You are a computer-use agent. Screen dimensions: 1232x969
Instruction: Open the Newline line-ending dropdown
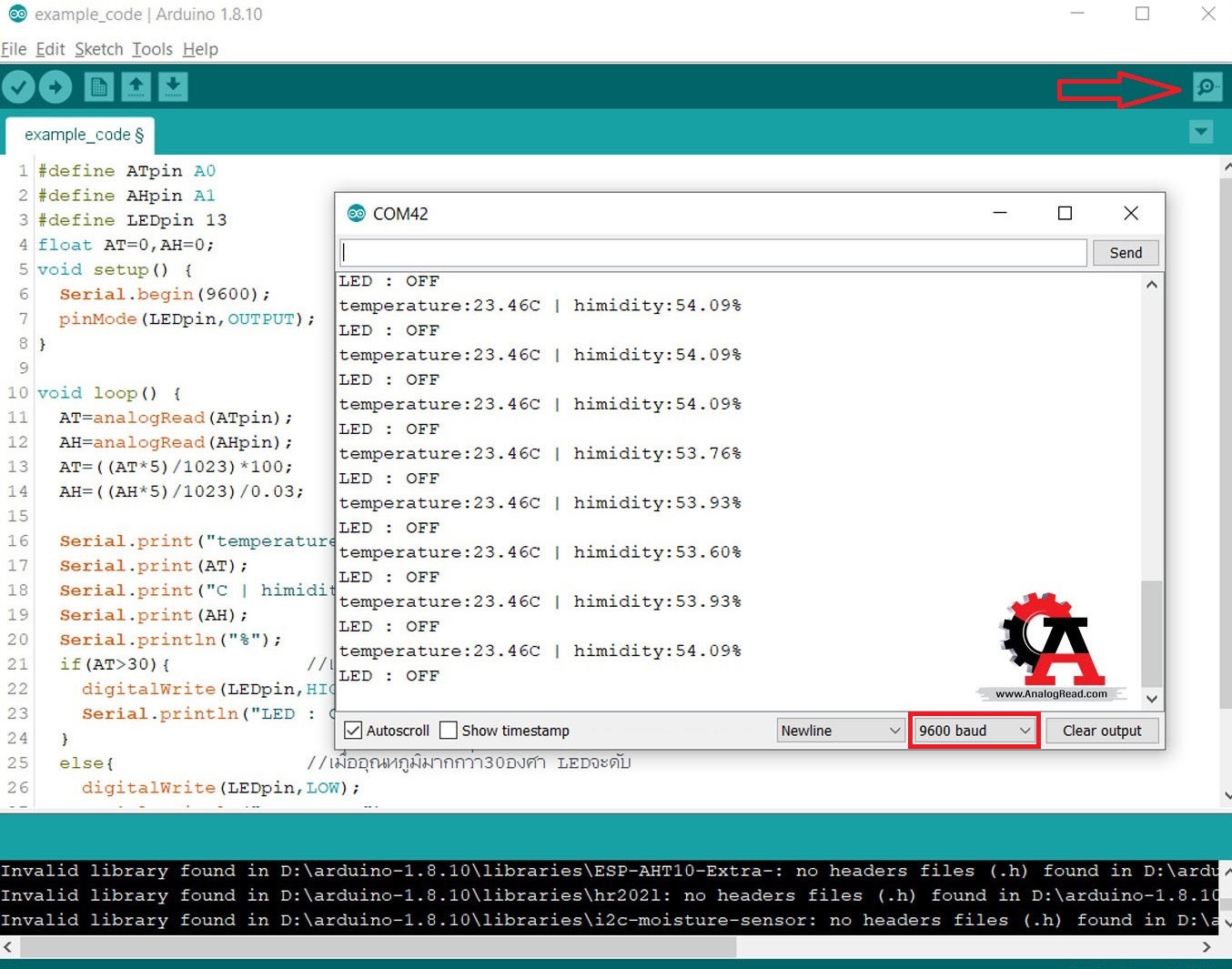(840, 731)
